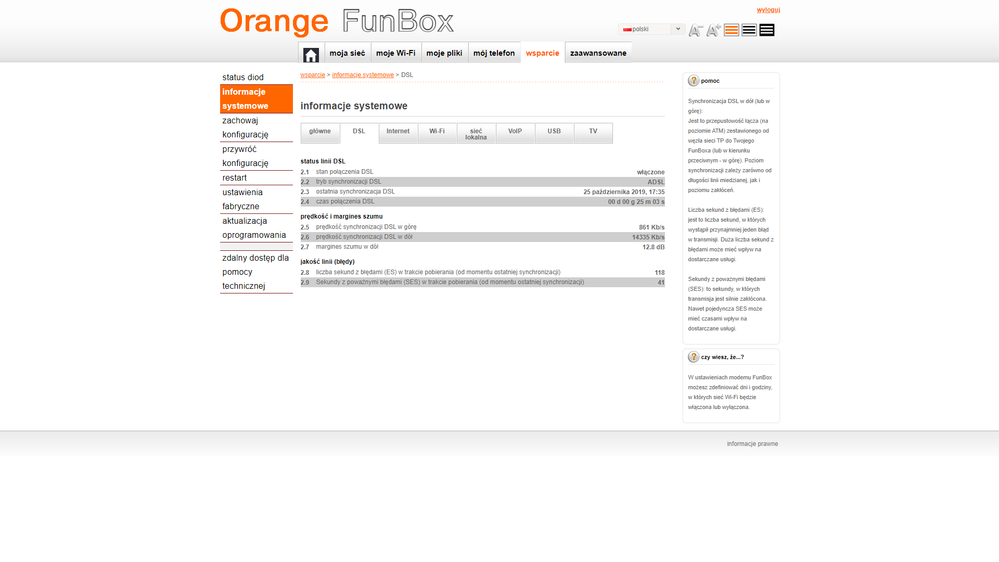Screen dimensions: 999x562
Task: Switch to the Wi-Fi info tab
Action: click(436, 133)
